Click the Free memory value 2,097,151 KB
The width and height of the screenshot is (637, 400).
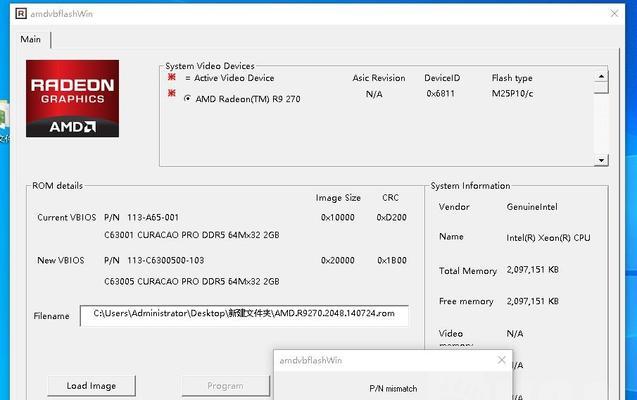tap(533, 301)
